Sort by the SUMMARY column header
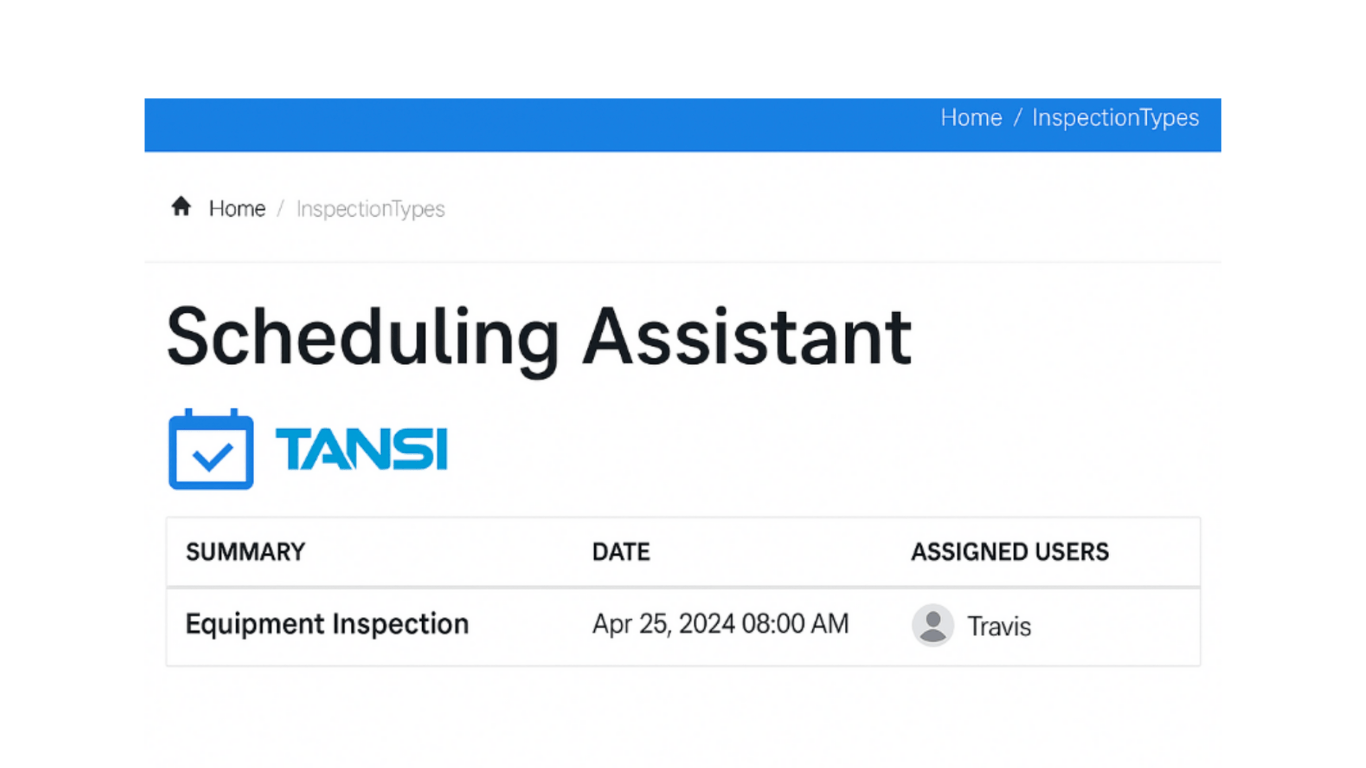1366x768 pixels. [245, 551]
